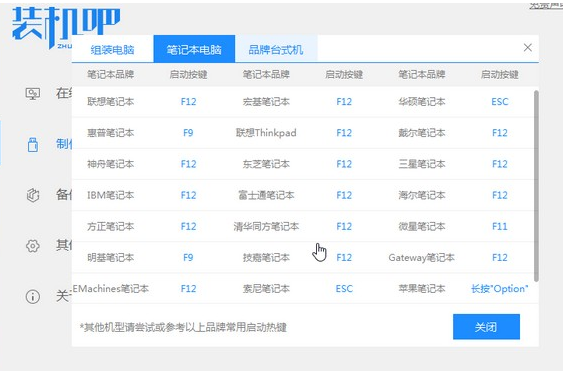Click F12 key for Gateway笔记本
This screenshot has width=563, height=371.
(x=500, y=258)
